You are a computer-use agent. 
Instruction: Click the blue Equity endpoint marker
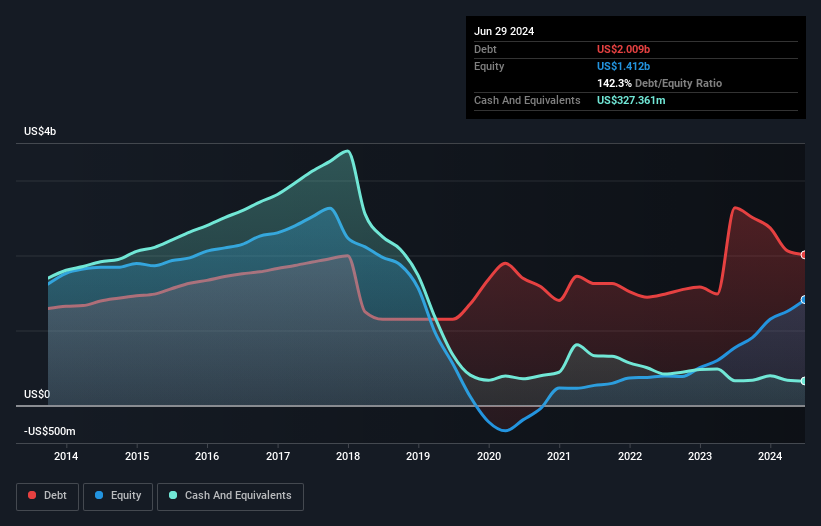pyautogui.click(x=804, y=300)
